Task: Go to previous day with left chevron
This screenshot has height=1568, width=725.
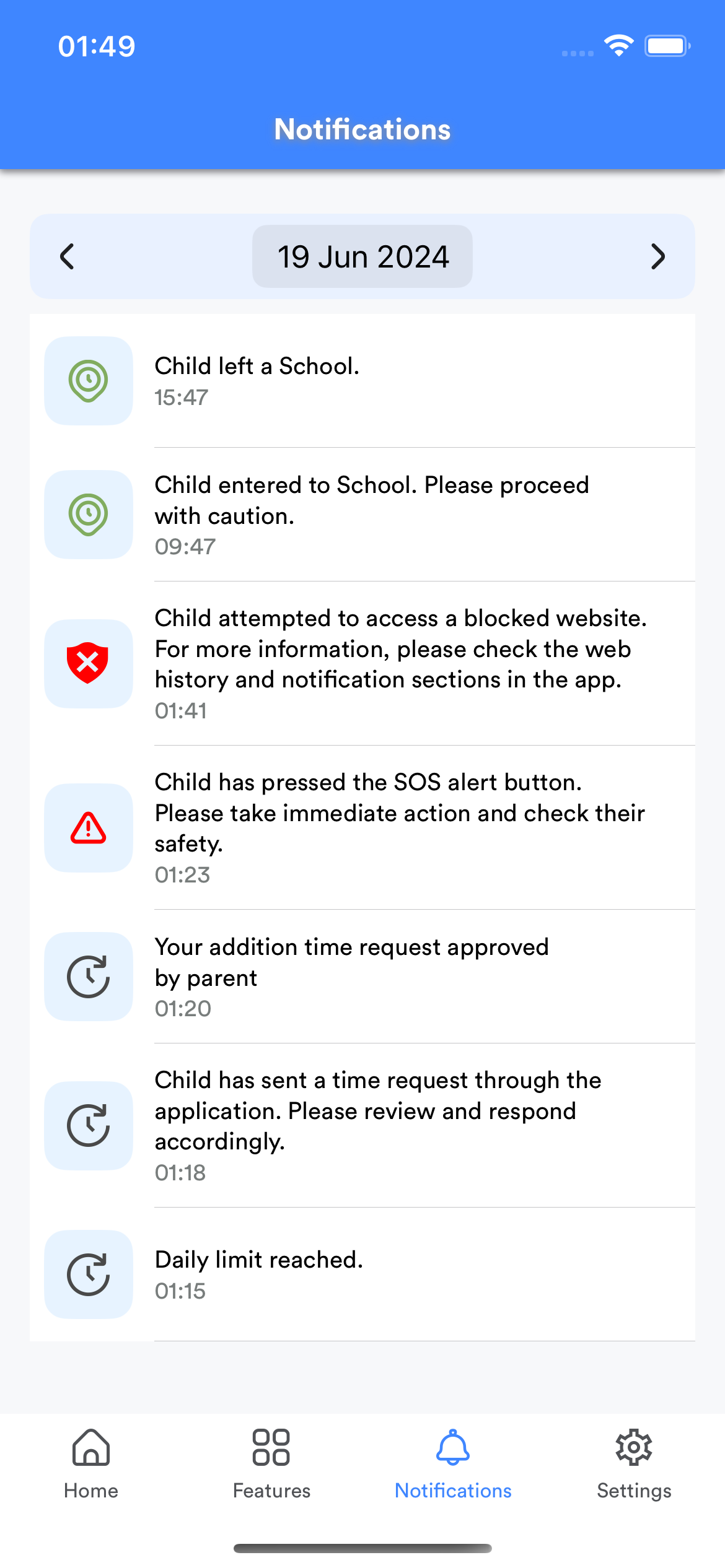Action: tap(67, 256)
